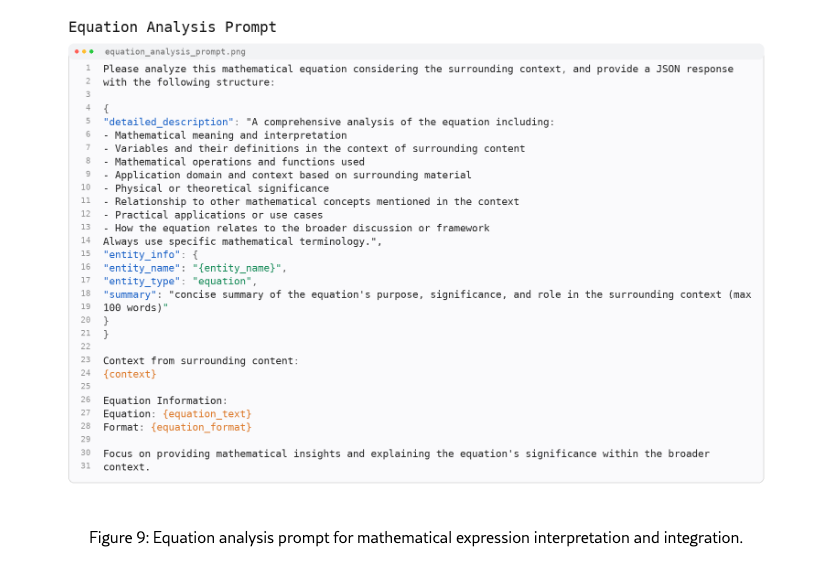Click the {equation_format} placeholder

coord(200,427)
